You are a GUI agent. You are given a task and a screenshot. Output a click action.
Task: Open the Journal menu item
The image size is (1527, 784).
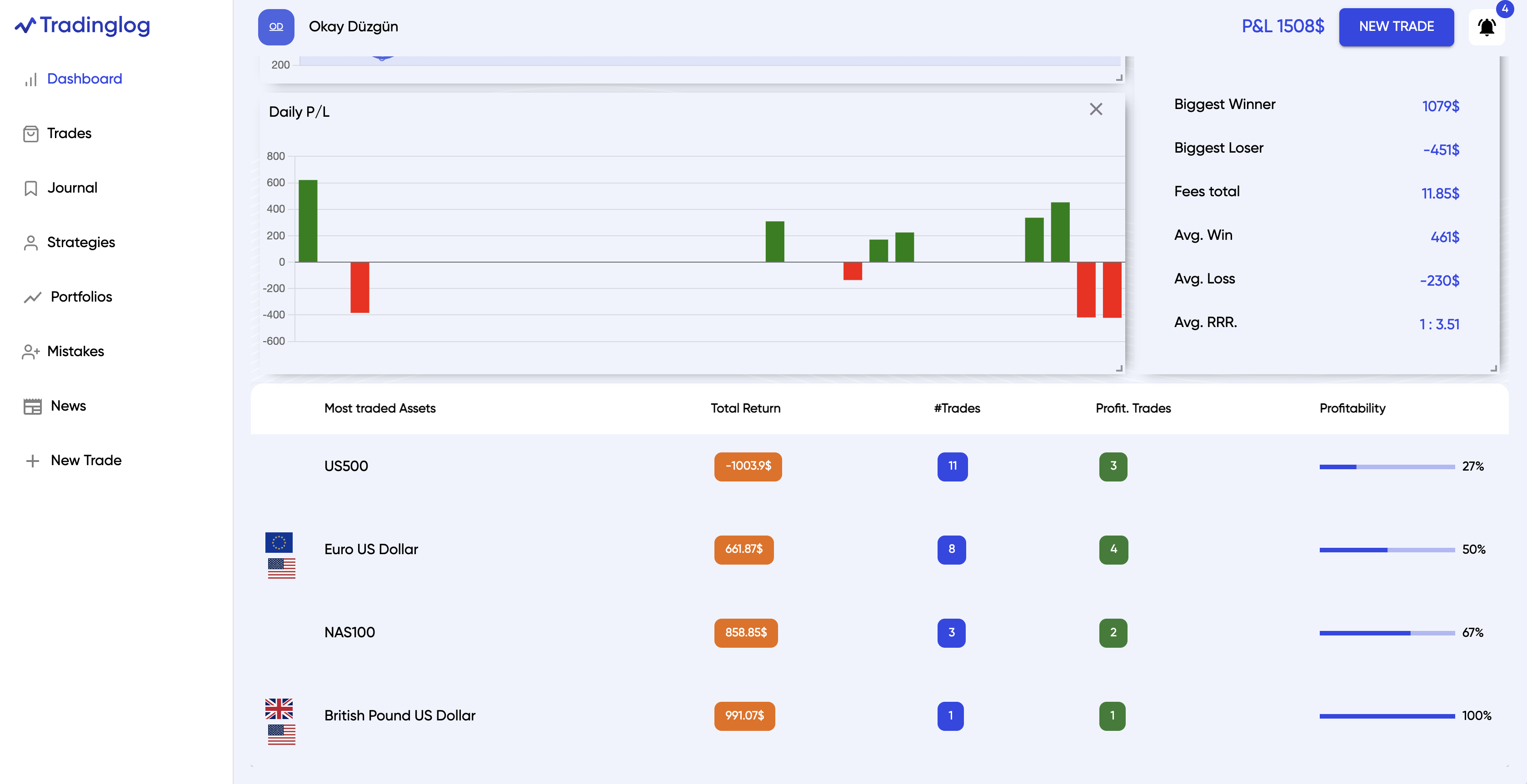pyautogui.click(x=72, y=188)
